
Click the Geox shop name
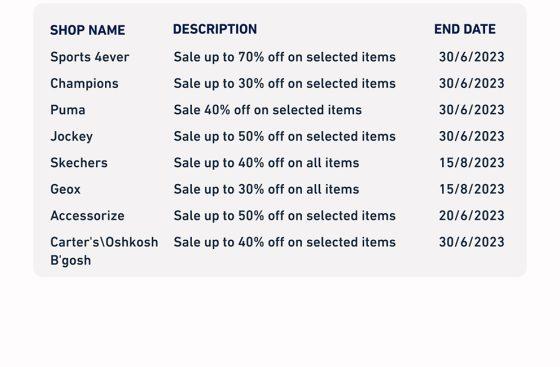tap(65, 189)
